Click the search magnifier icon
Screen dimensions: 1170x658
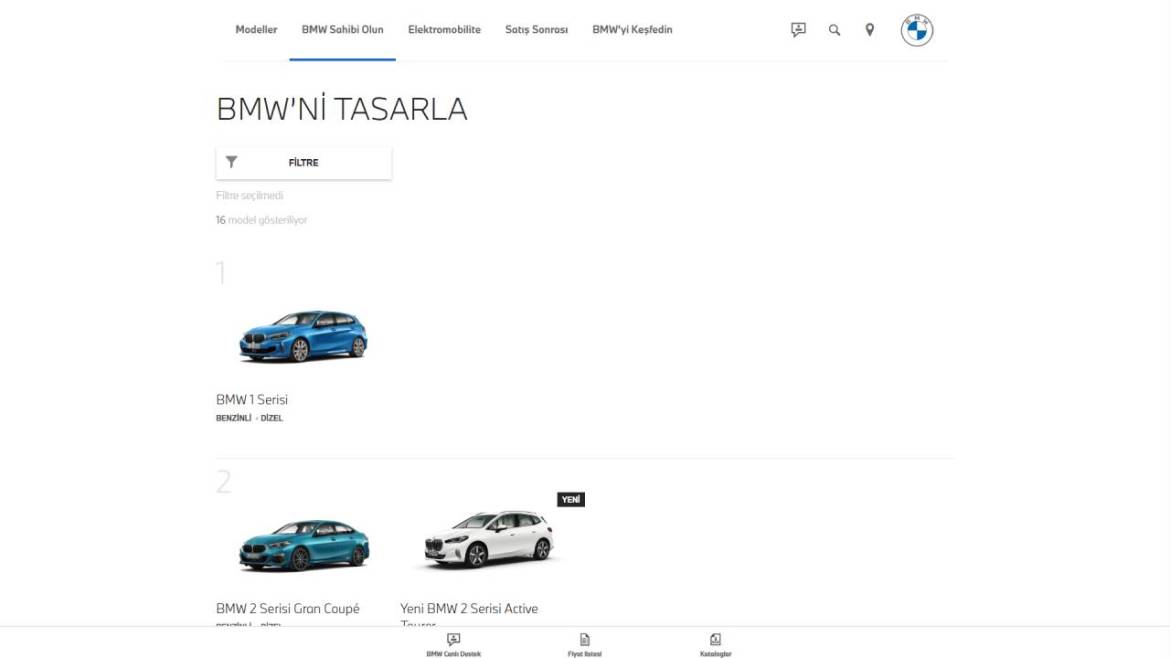(832, 30)
